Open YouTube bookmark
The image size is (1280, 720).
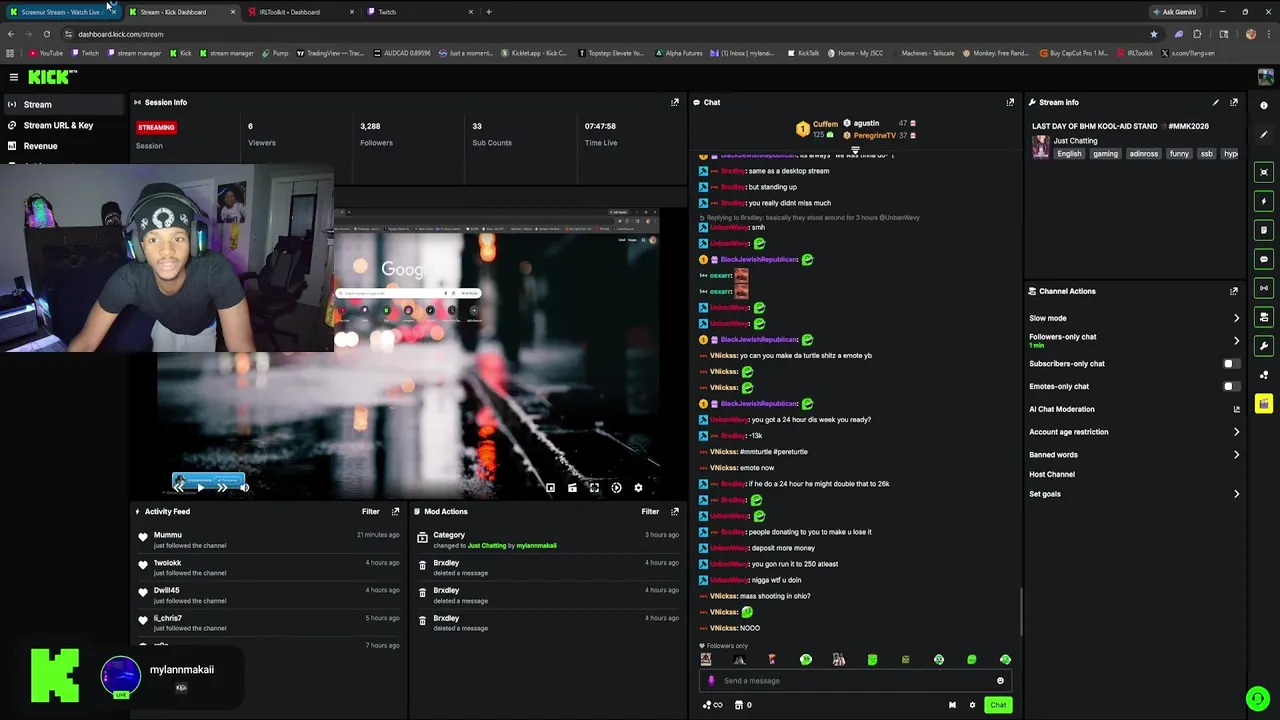pos(46,53)
